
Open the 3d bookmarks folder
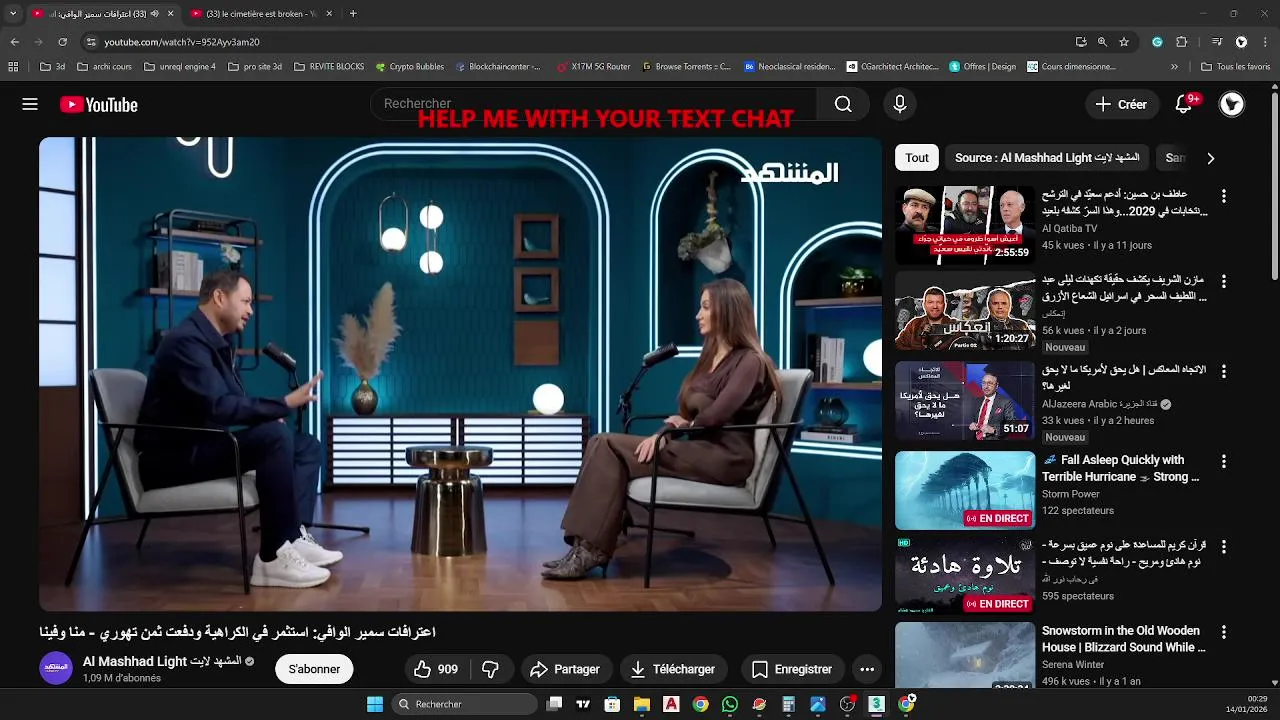click(x=53, y=67)
